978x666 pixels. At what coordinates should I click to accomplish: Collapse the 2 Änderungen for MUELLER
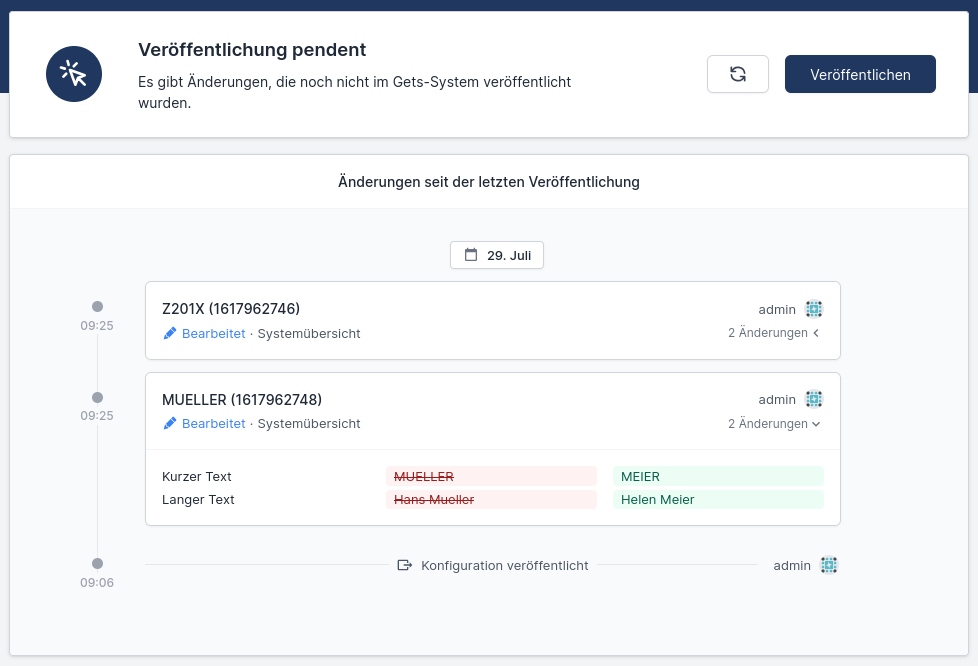coord(774,423)
